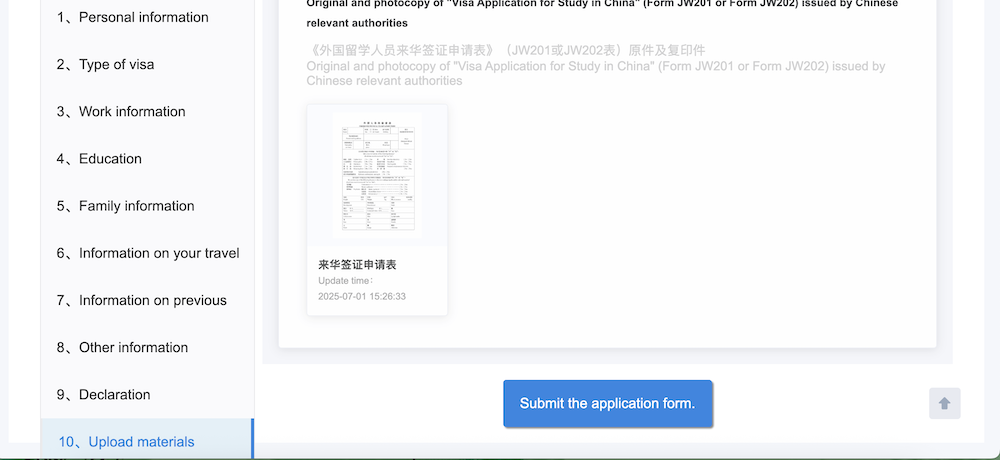Click the Update time label
The image size is (1000, 460).
click(x=346, y=281)
